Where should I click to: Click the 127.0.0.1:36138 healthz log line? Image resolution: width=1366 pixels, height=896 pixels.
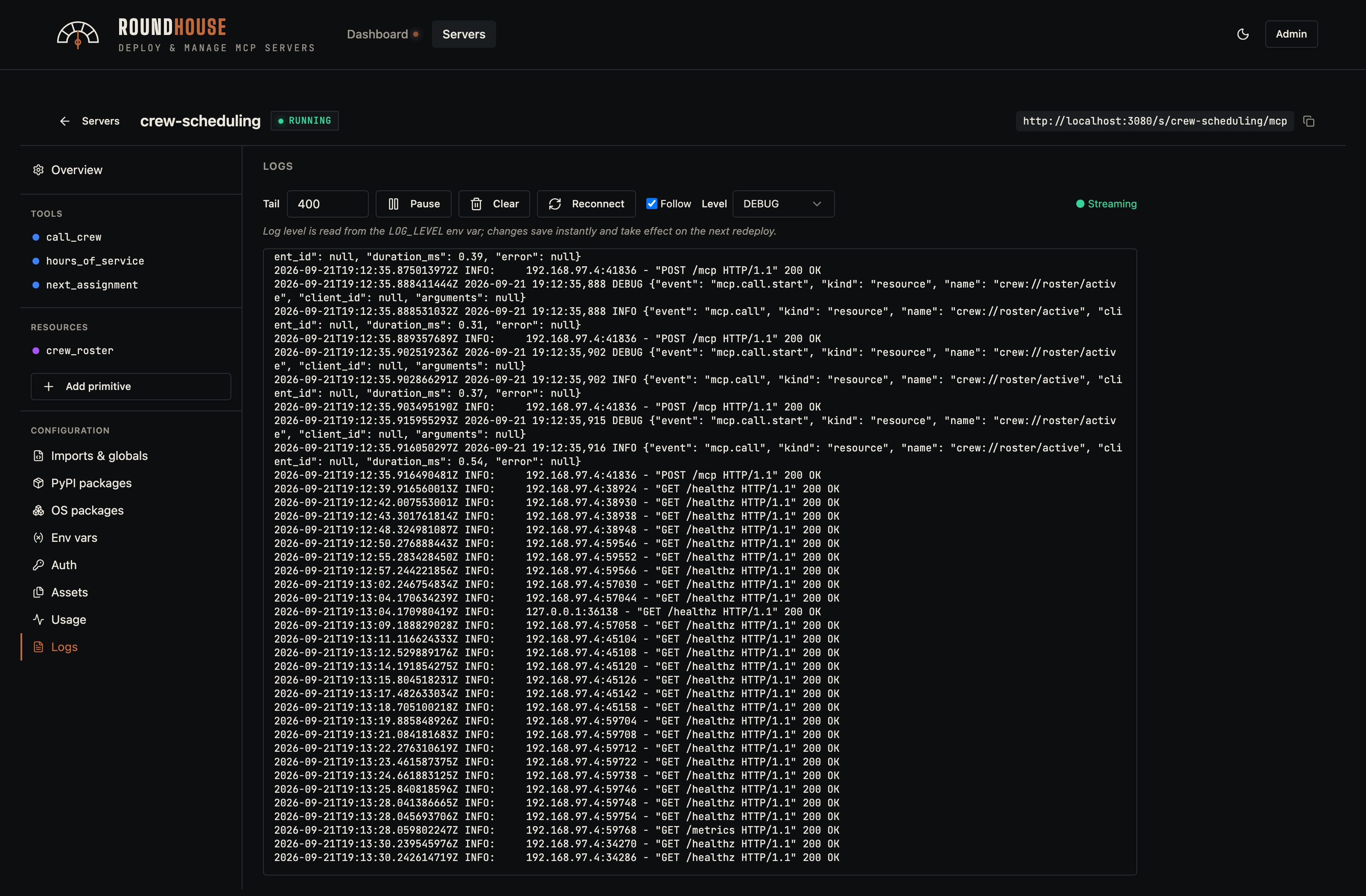click(x=548, y=611)
